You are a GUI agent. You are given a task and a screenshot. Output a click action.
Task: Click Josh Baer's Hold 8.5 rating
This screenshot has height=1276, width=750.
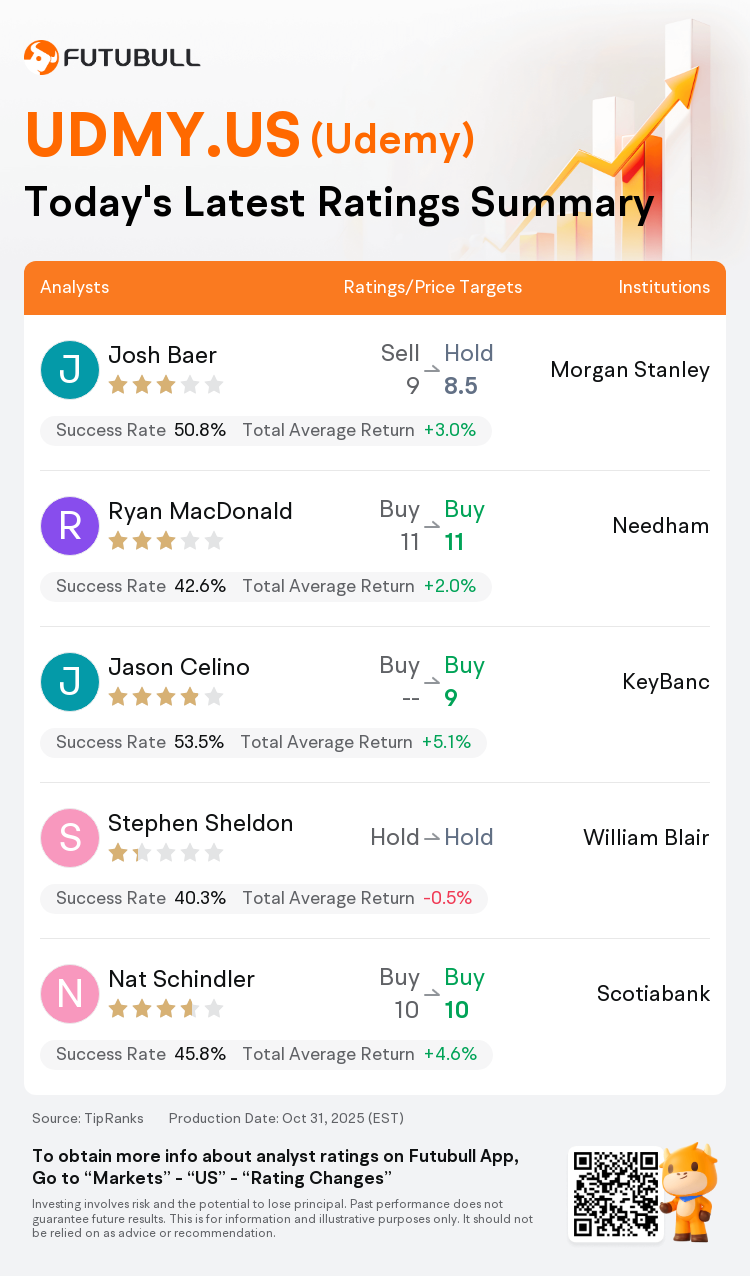[x=468, y=369]
